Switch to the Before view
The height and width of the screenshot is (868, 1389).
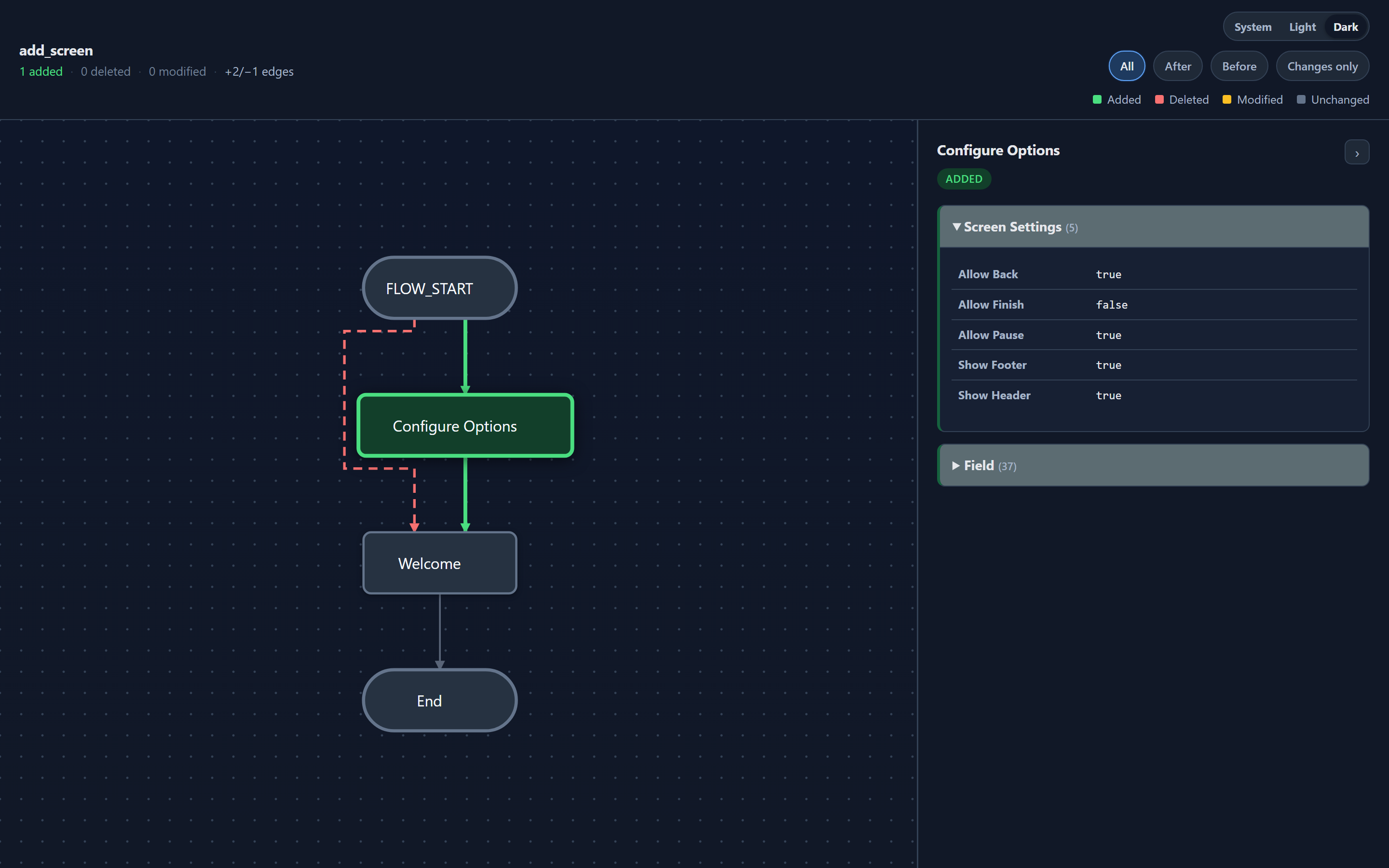1239,67
